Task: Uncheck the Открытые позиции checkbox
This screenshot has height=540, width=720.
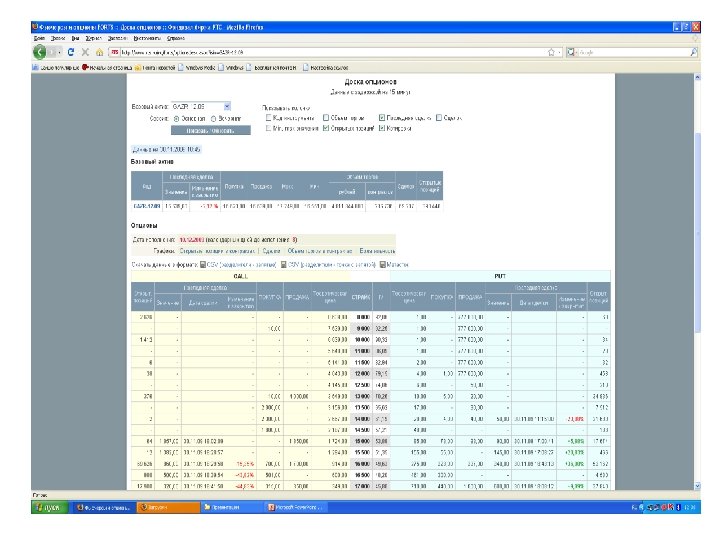Action: pos(326,129)
